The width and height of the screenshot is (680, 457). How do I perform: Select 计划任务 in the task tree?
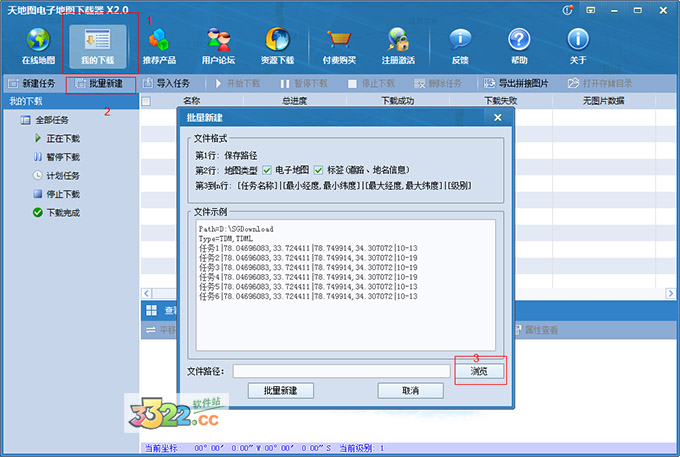57,176
